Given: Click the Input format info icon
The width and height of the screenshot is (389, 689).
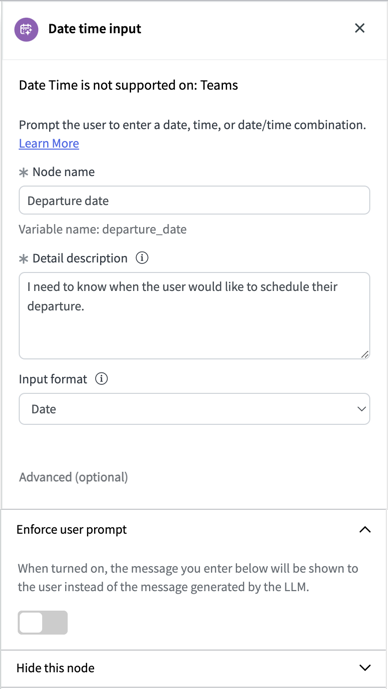Looking at the screenshot, I should tap(101, 379).
